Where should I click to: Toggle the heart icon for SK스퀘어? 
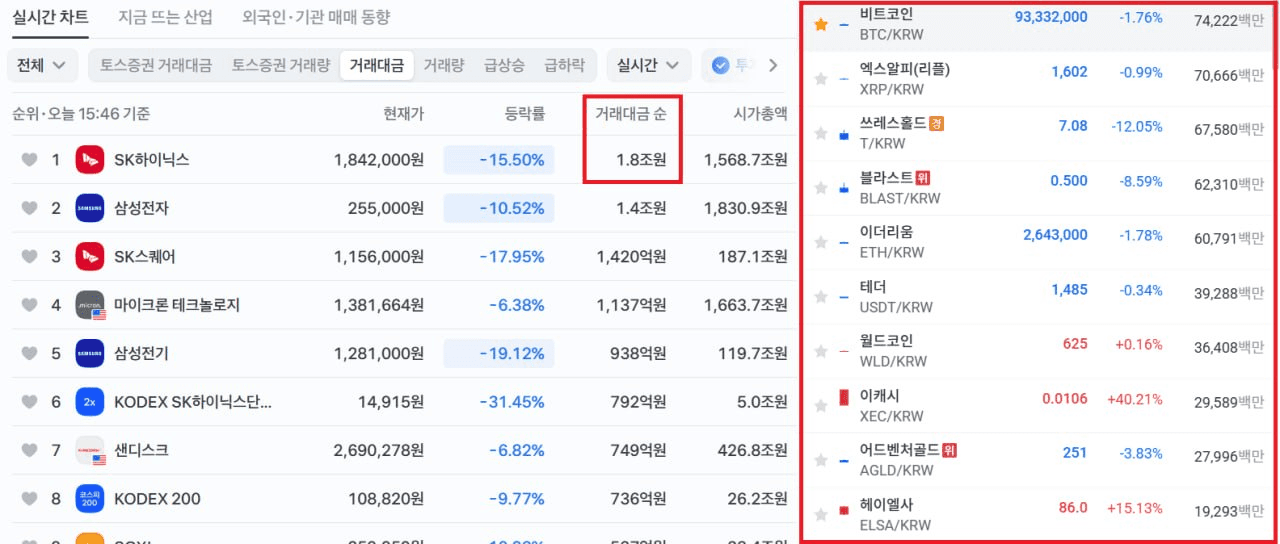point(29,257)
